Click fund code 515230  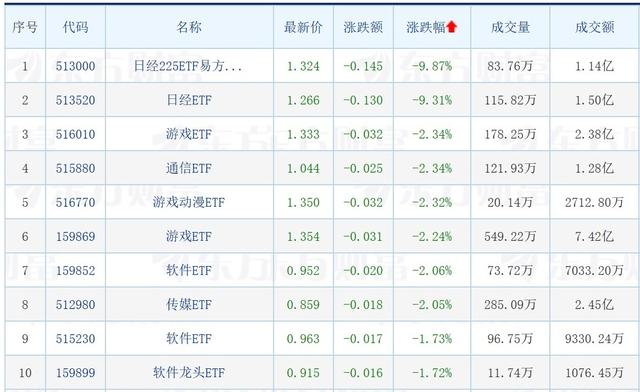click(x=76, y=339)
